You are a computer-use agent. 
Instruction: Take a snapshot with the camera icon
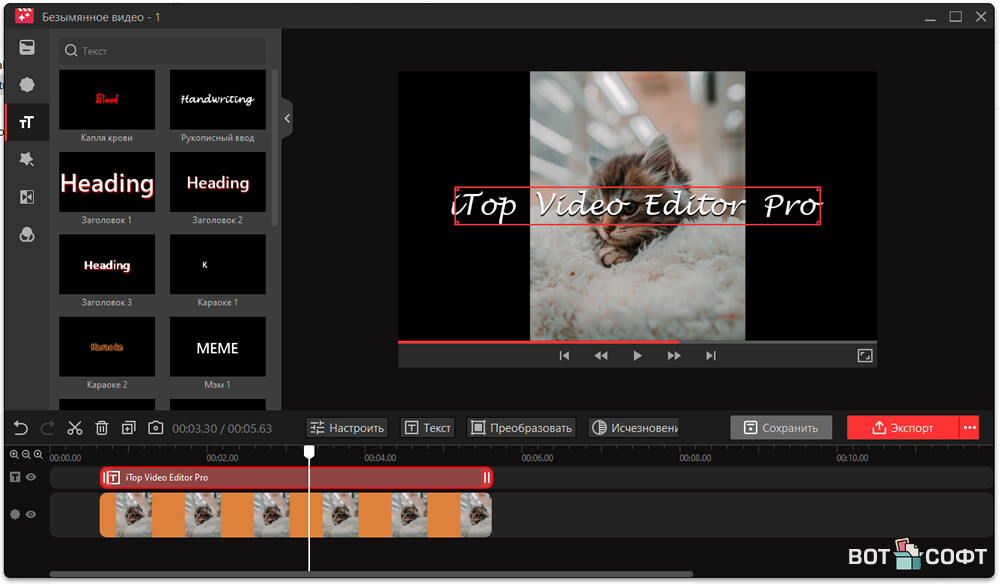pyautogui.click(x=155, y=428)
